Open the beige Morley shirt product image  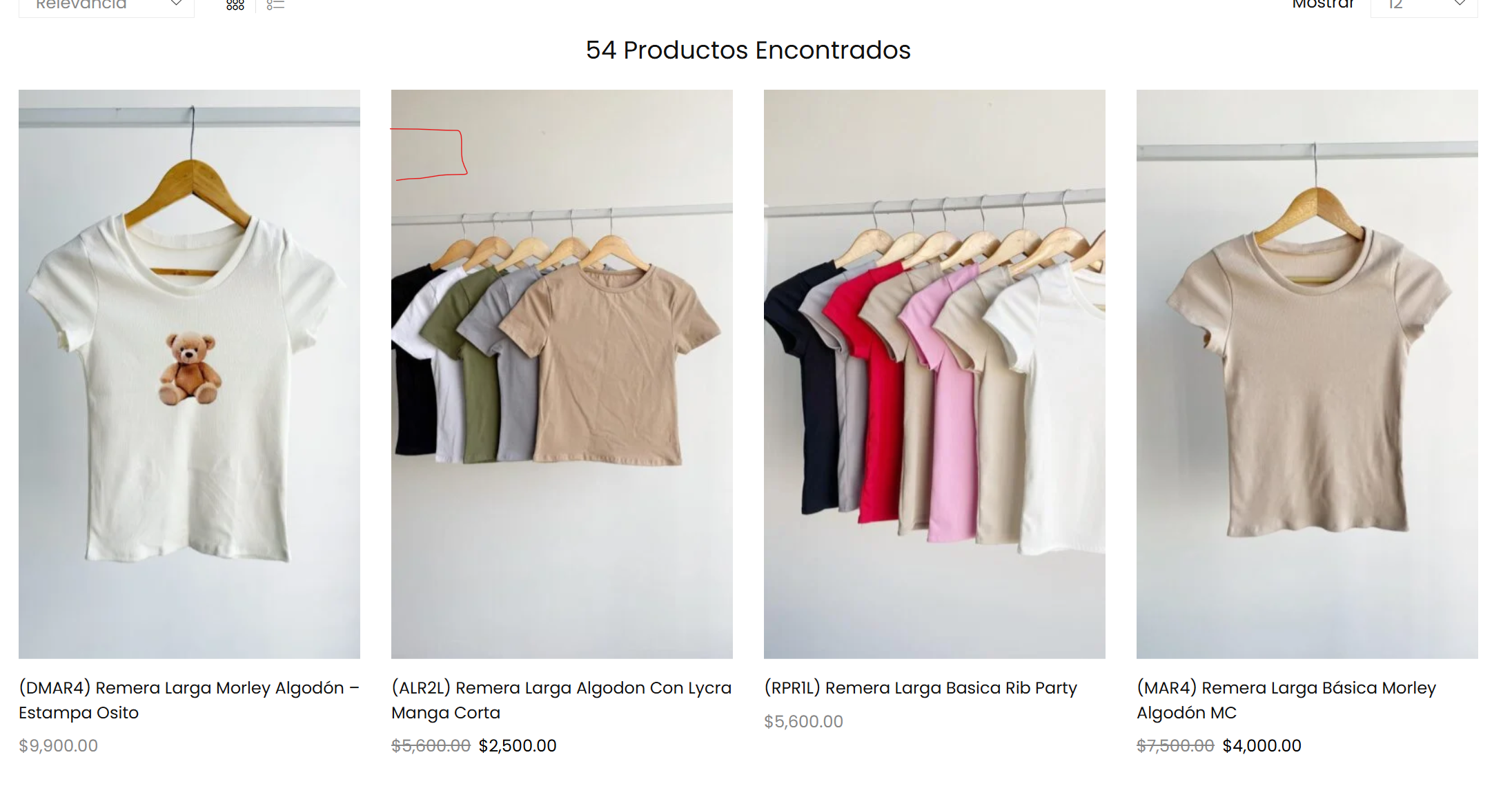[1307, 374]
